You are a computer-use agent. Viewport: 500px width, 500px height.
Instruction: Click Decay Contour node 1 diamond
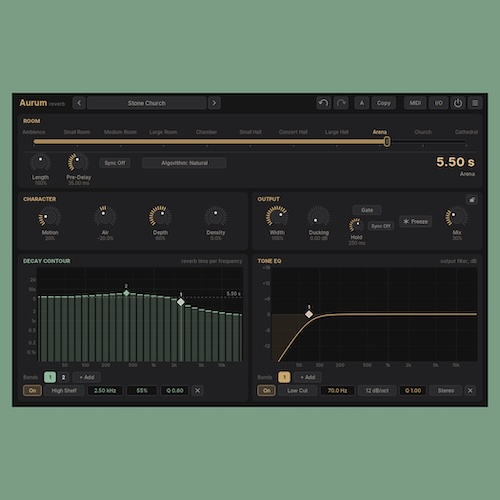click(181, 302)
